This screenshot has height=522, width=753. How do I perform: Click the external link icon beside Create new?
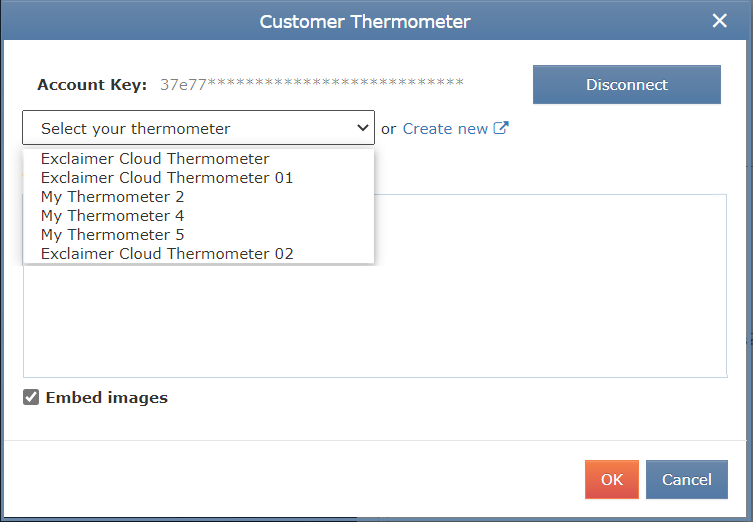[502, 128]
